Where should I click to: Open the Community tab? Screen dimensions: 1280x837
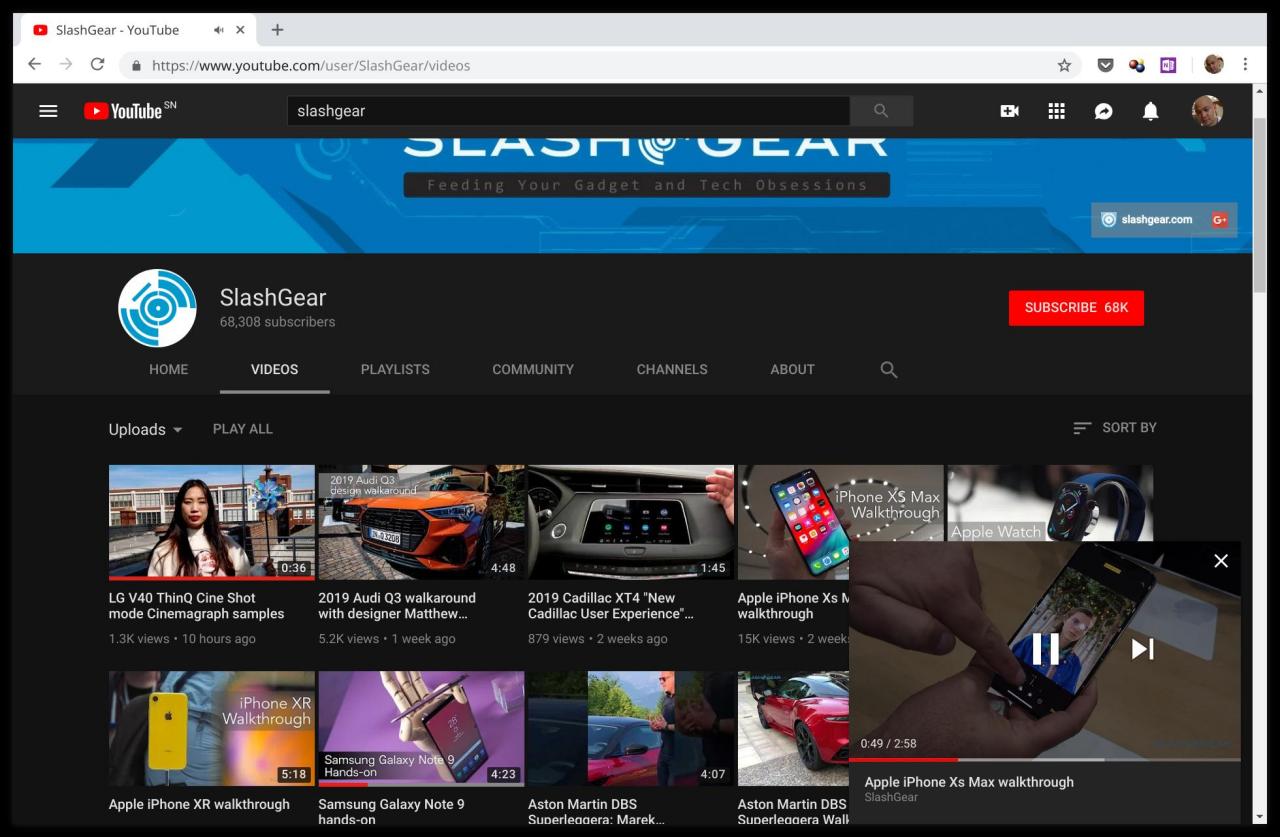pyautogui.click(x=533, y=369)
